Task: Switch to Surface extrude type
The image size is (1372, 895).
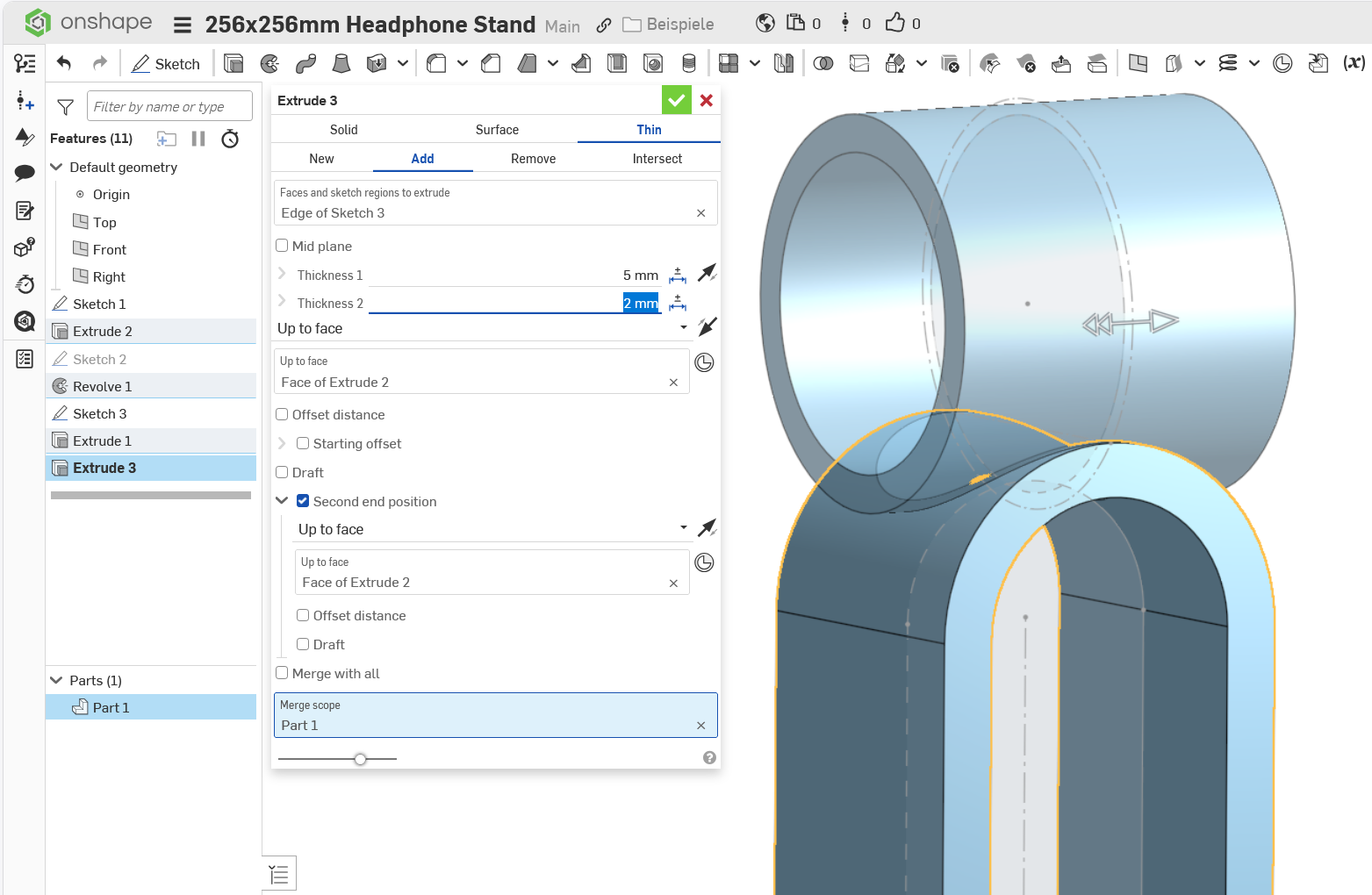Action: [497, 130]
